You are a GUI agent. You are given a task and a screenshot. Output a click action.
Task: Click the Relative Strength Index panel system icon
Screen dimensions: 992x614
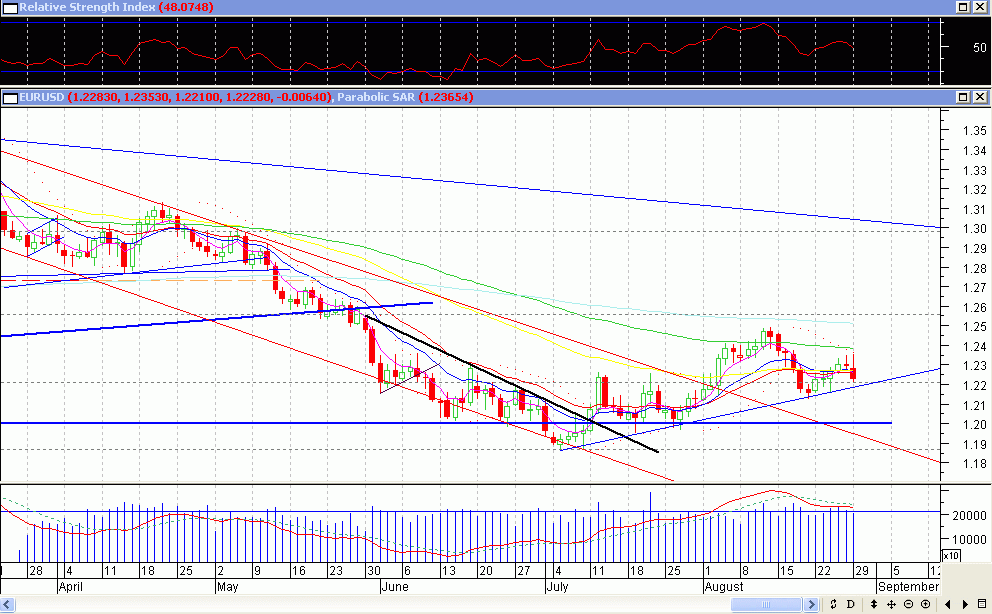8,7
